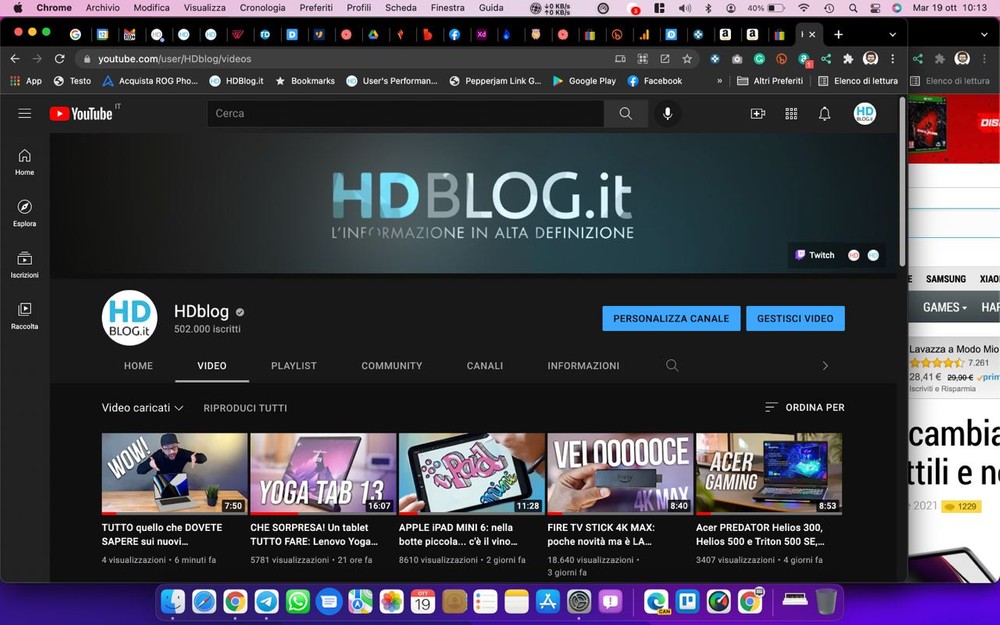Go to Home in YouTube sidebar
Image resolution: width=1000 pixels, height=625 pixels.
[x=25, y=162]
